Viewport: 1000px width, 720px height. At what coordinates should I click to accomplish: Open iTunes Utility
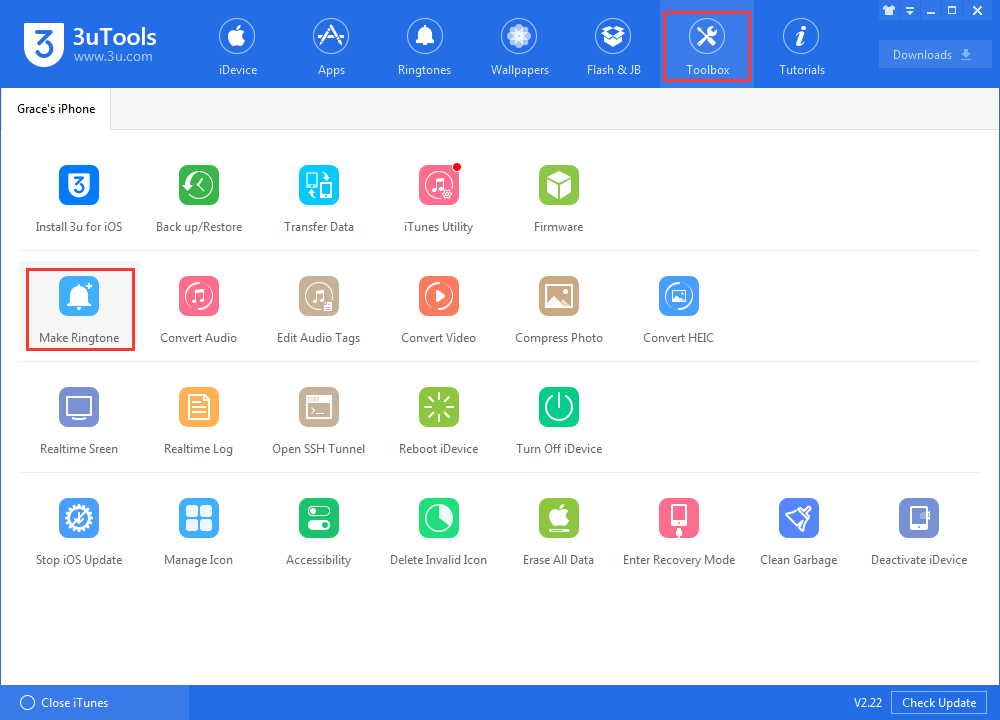439,199
